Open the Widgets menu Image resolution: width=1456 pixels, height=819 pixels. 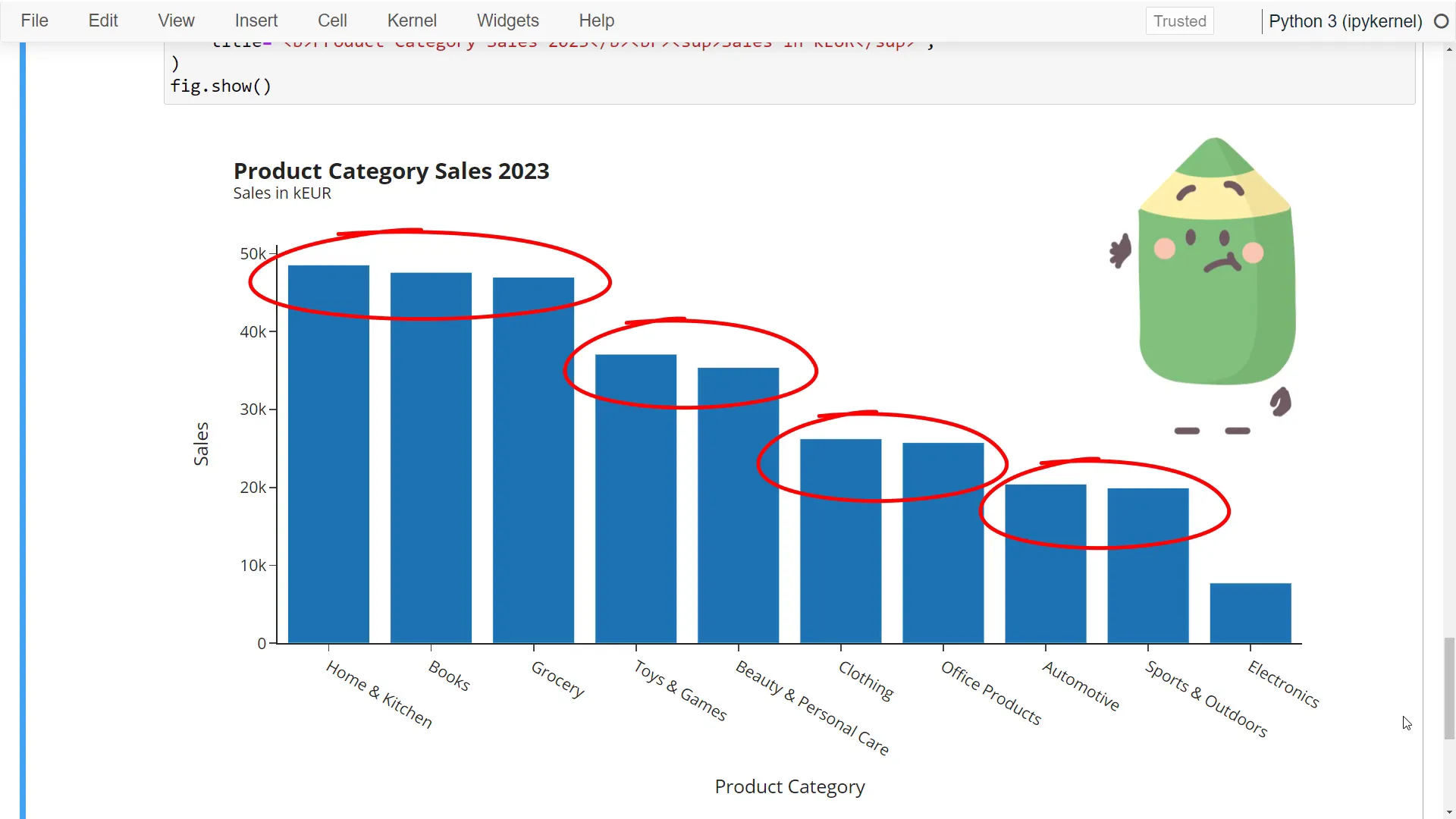[507, 20]
